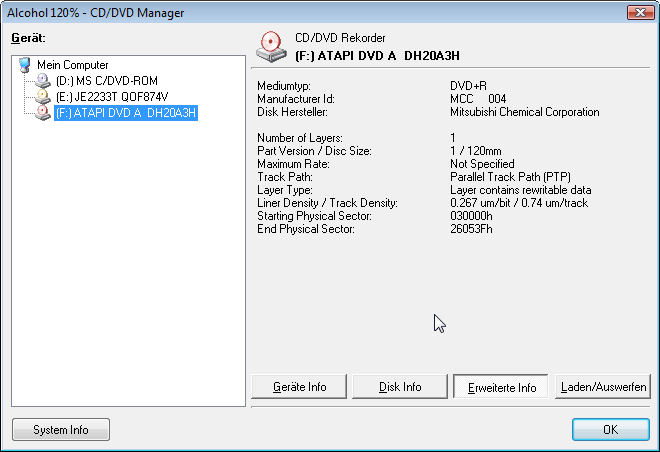
Task: Click the End Physical Sector value 26053Fh
Action: (x=472, y=229)
